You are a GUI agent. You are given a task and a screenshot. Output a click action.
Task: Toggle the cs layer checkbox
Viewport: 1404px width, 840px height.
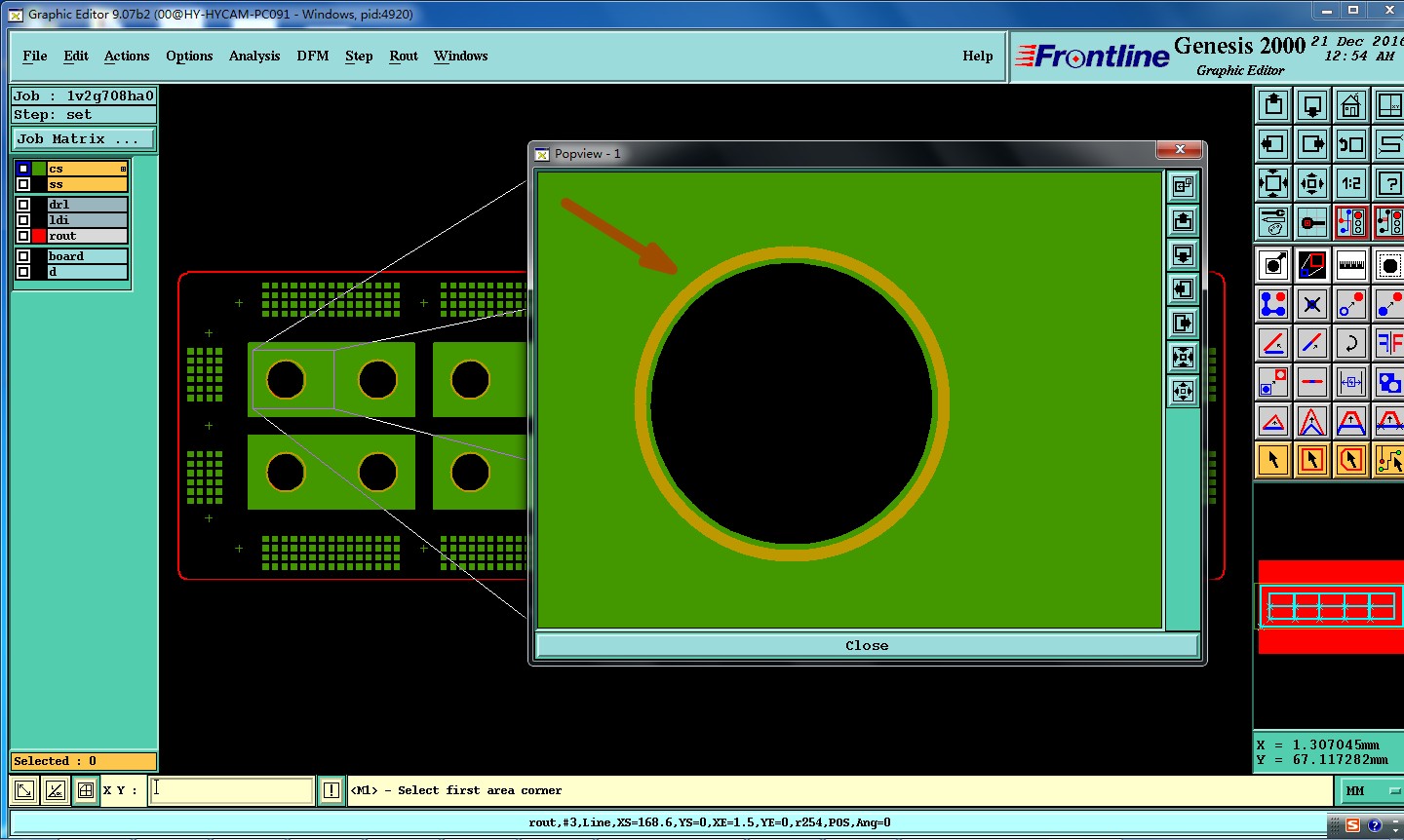tap(23, 169)
